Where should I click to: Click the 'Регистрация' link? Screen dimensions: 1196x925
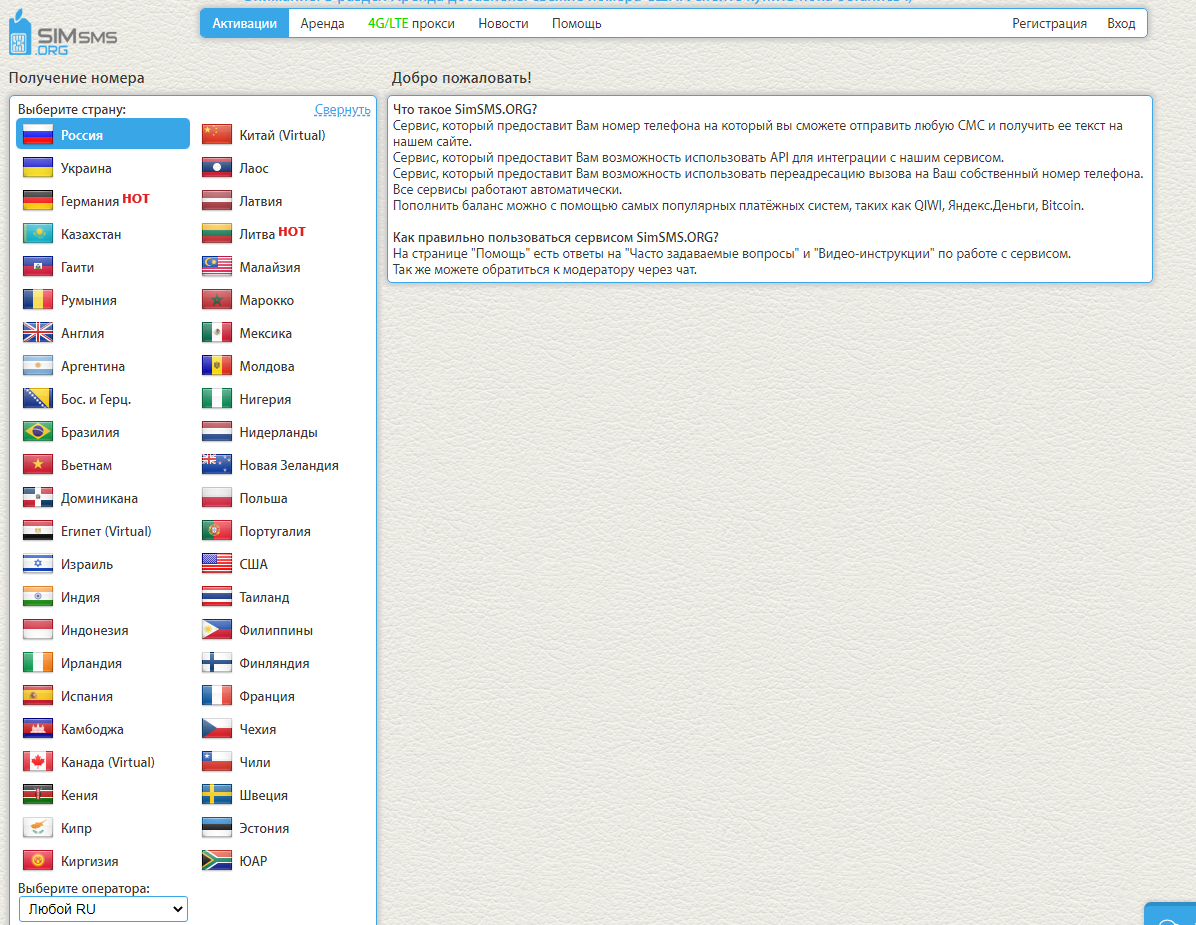tap(1049, 23)
